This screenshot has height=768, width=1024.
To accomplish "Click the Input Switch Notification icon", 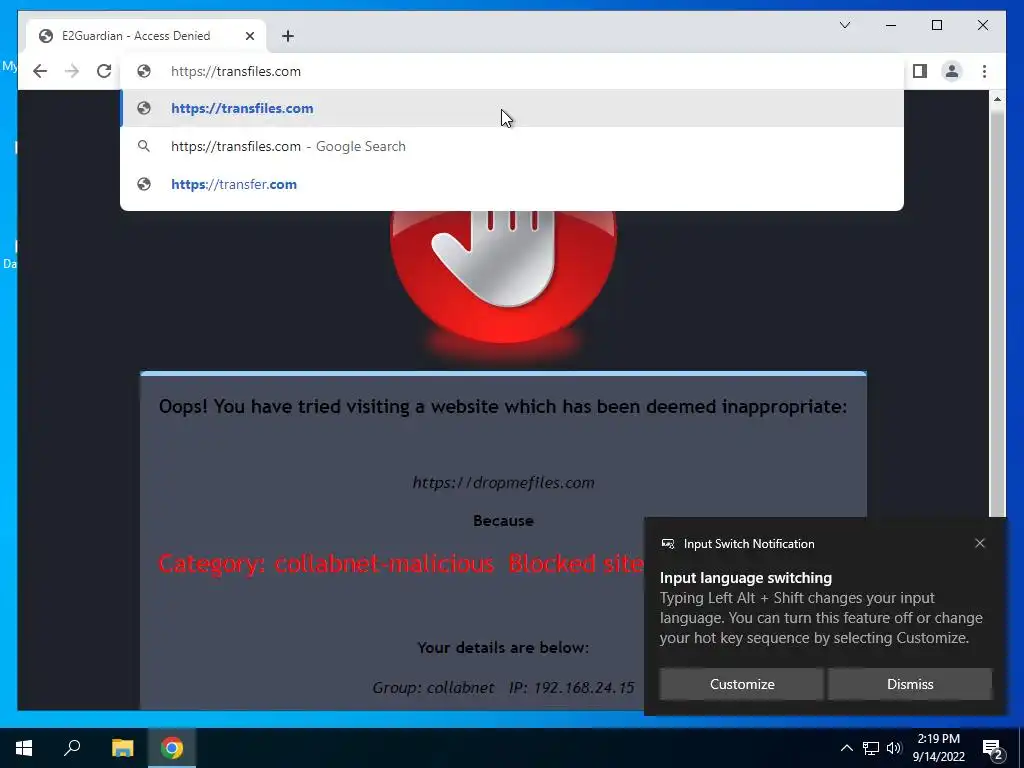I will tap(667, 544).
